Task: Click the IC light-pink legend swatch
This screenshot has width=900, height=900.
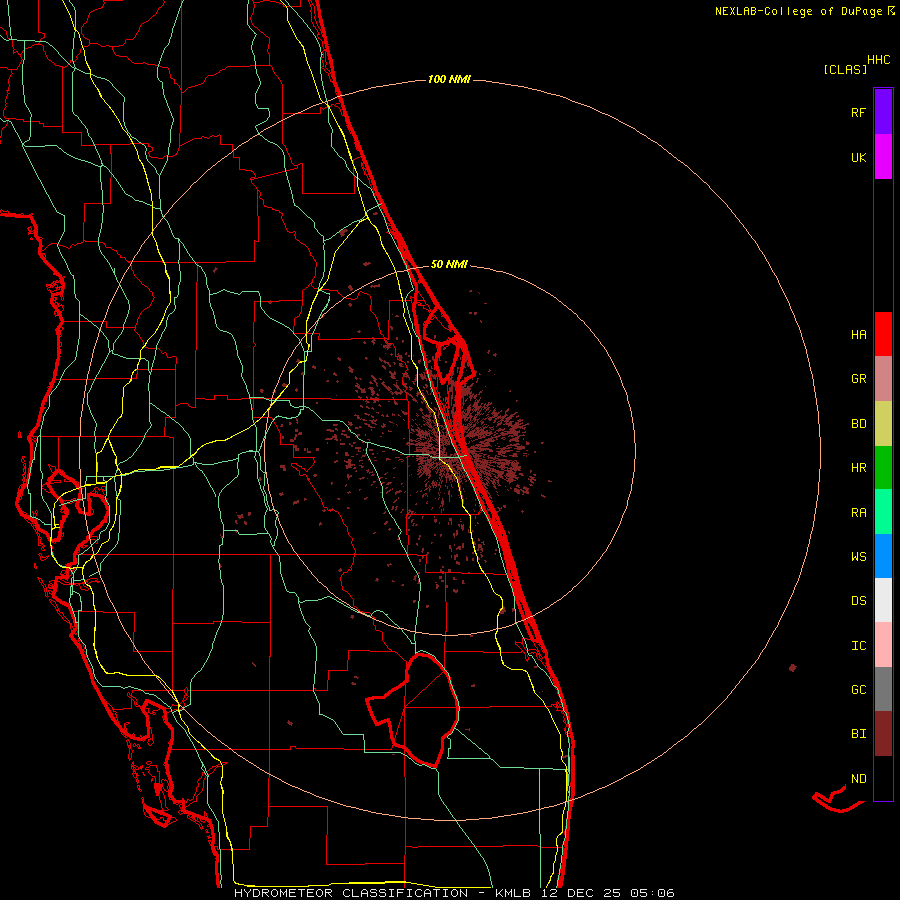Action: coord(883,645)
